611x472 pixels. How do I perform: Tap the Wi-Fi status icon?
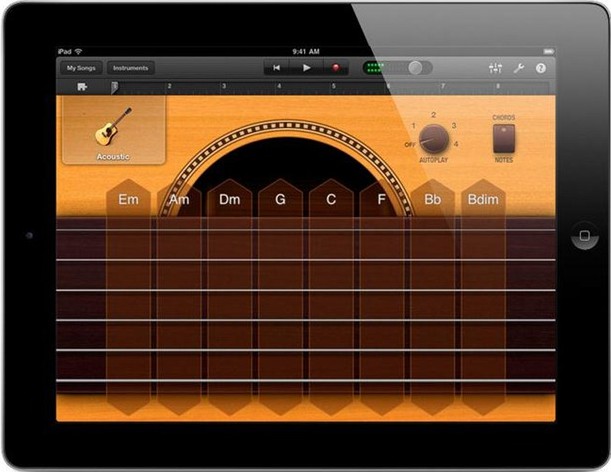point(79,51)
